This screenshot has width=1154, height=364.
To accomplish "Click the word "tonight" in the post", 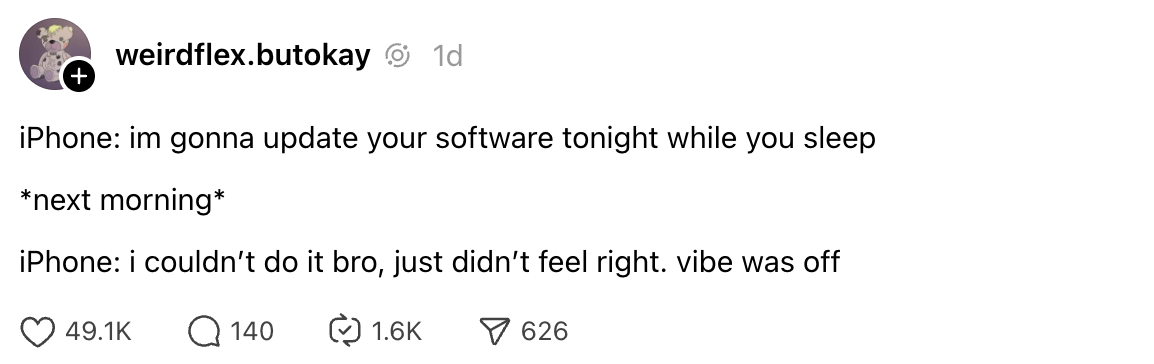I will coord(610,138).
